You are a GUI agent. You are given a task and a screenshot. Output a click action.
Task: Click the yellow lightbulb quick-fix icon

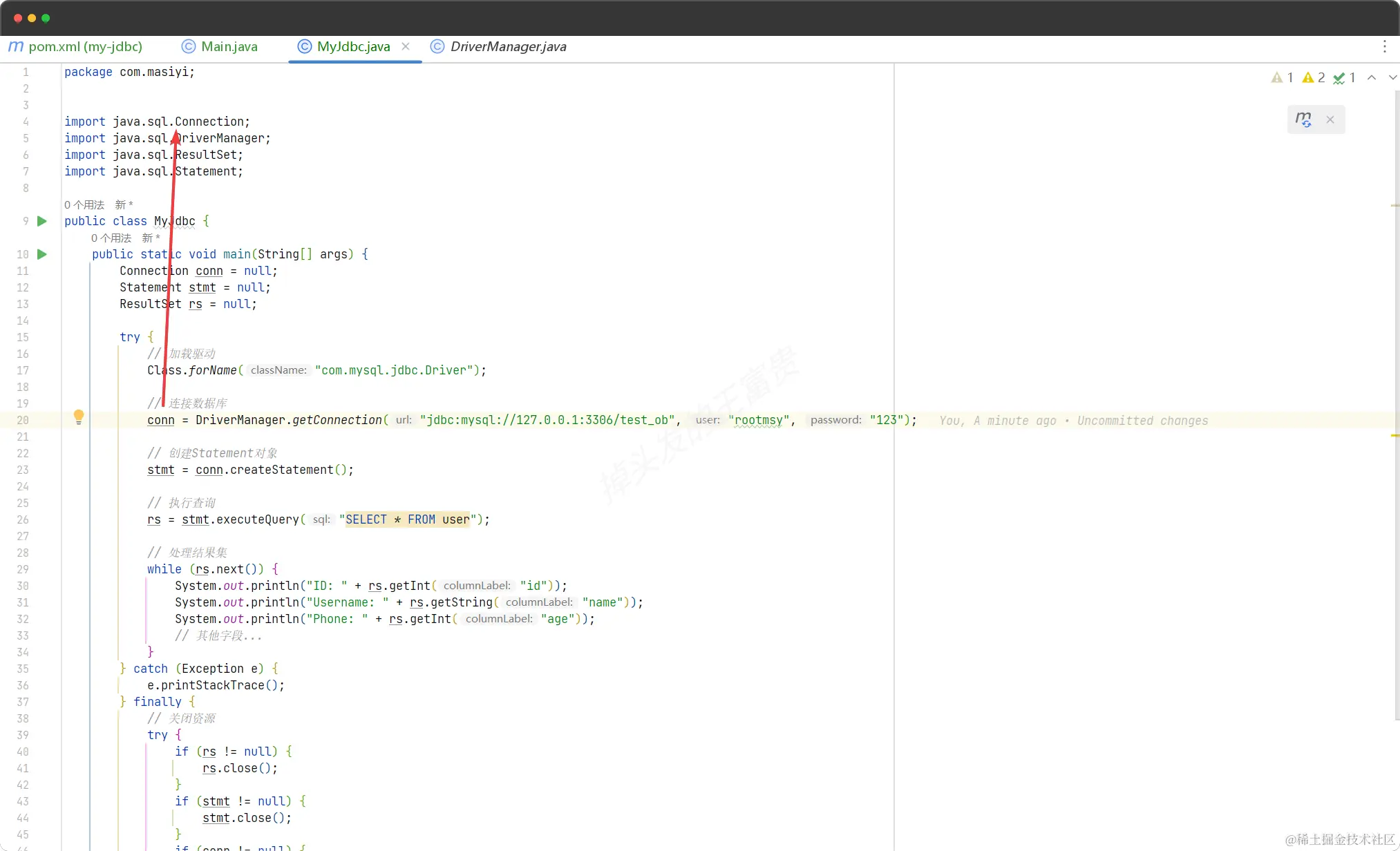tap(79, 417)
